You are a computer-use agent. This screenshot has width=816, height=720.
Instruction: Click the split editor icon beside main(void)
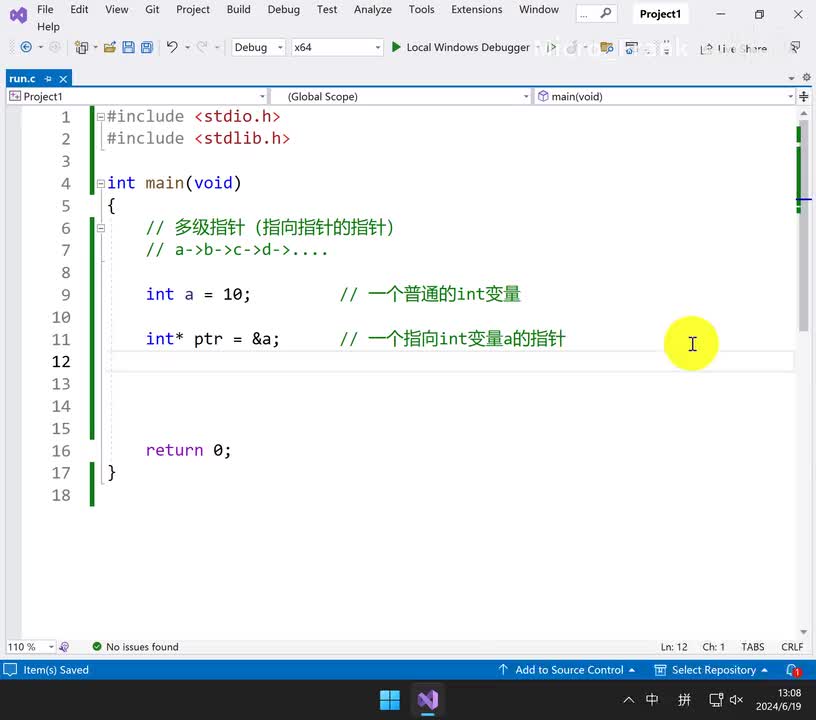pyautogui.click(x=804, y=97)
